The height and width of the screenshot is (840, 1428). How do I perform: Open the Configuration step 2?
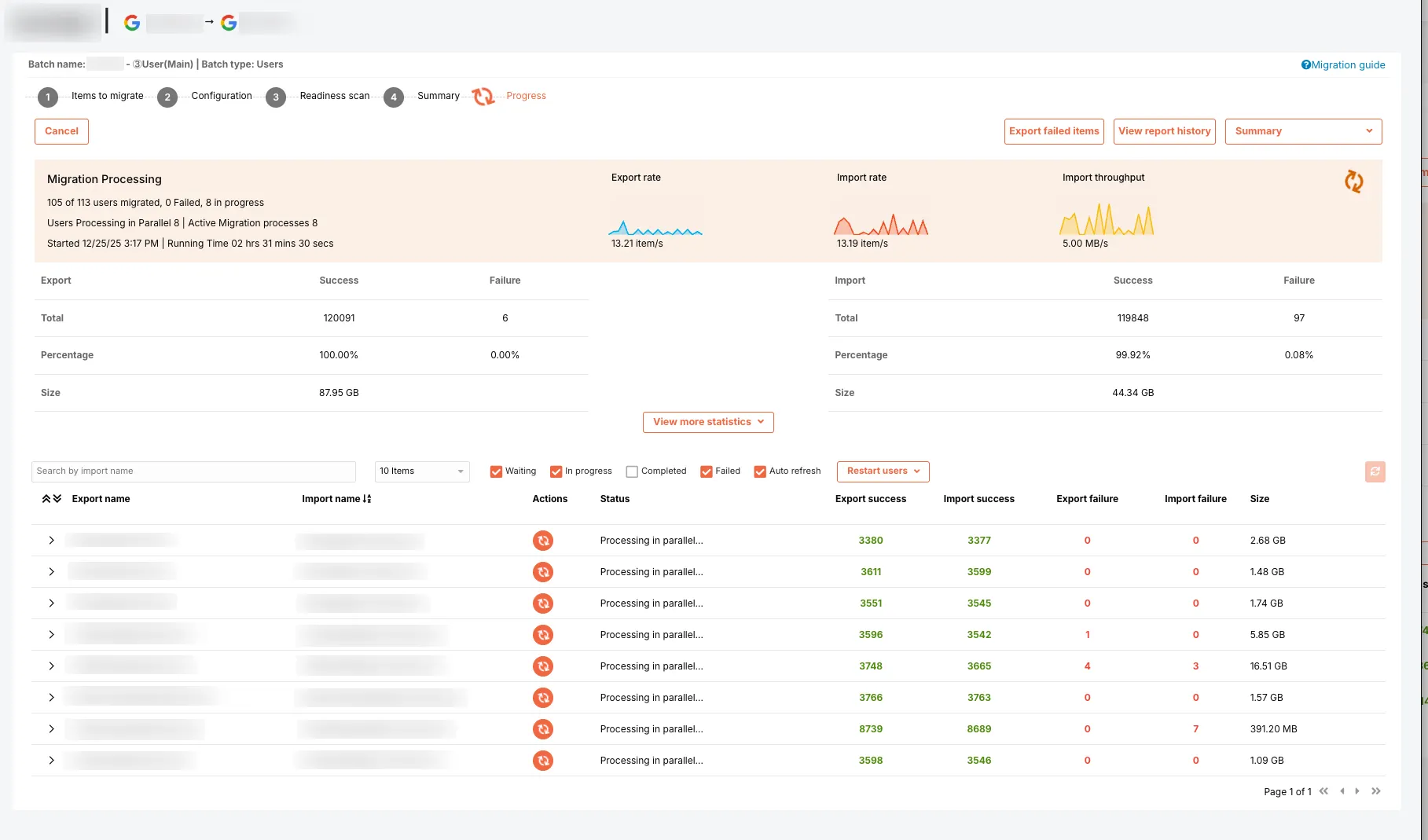point(167,97)
